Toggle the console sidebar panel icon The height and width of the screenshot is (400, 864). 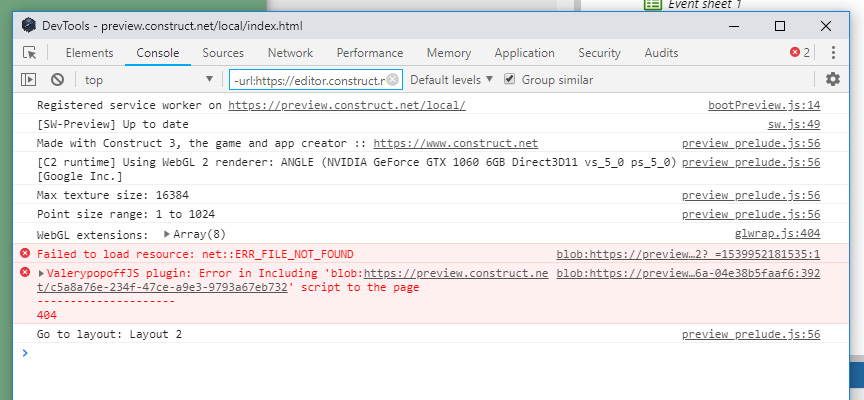(x=28, y=80)
